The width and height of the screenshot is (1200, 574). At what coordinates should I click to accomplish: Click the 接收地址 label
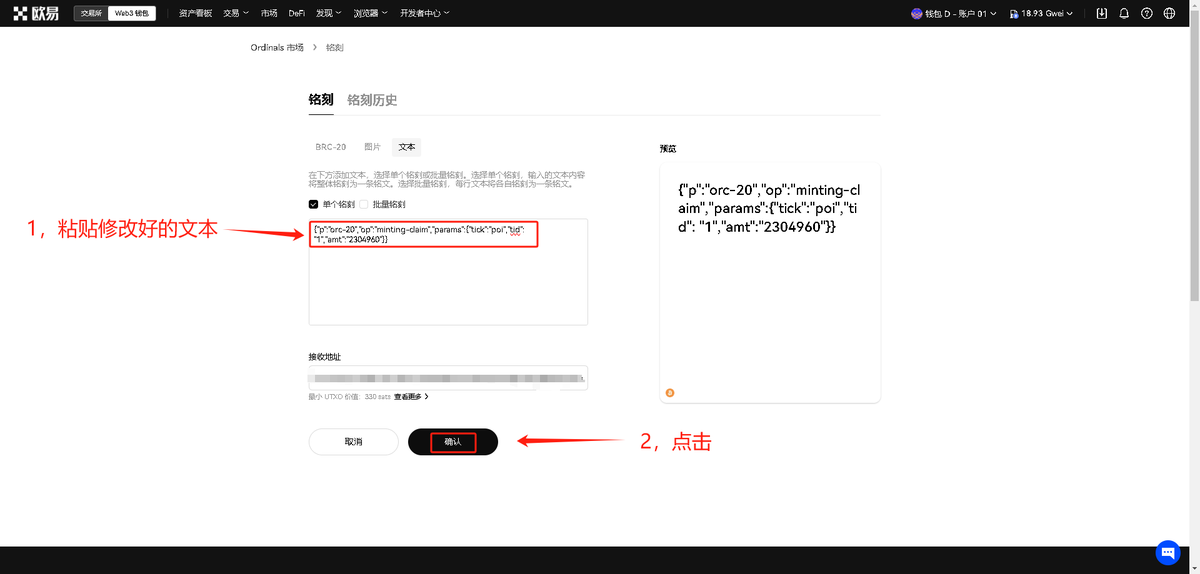(323, 356)
